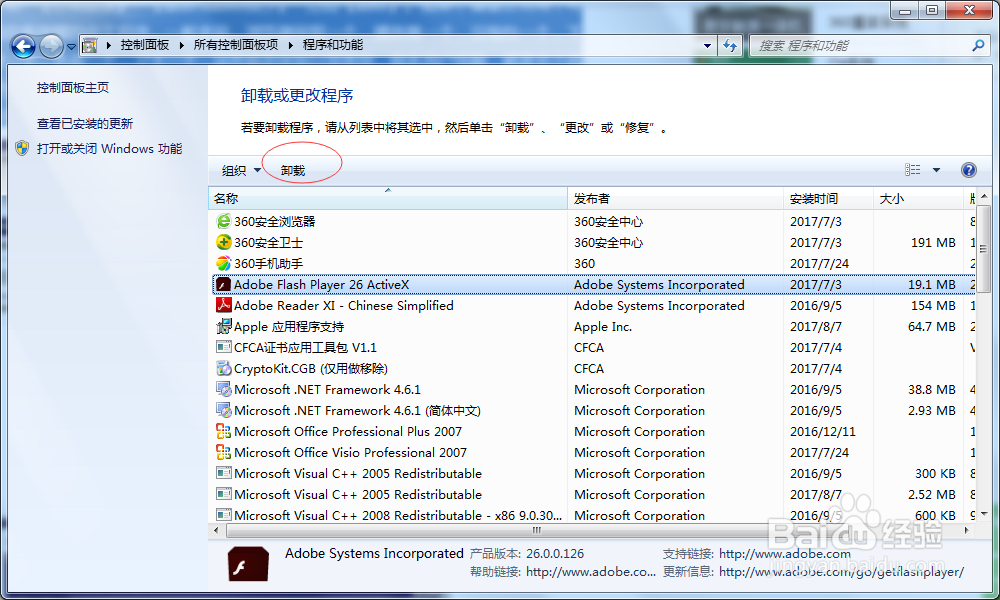
Task: Go back with the blue back arrow
Action: point(24,46)
